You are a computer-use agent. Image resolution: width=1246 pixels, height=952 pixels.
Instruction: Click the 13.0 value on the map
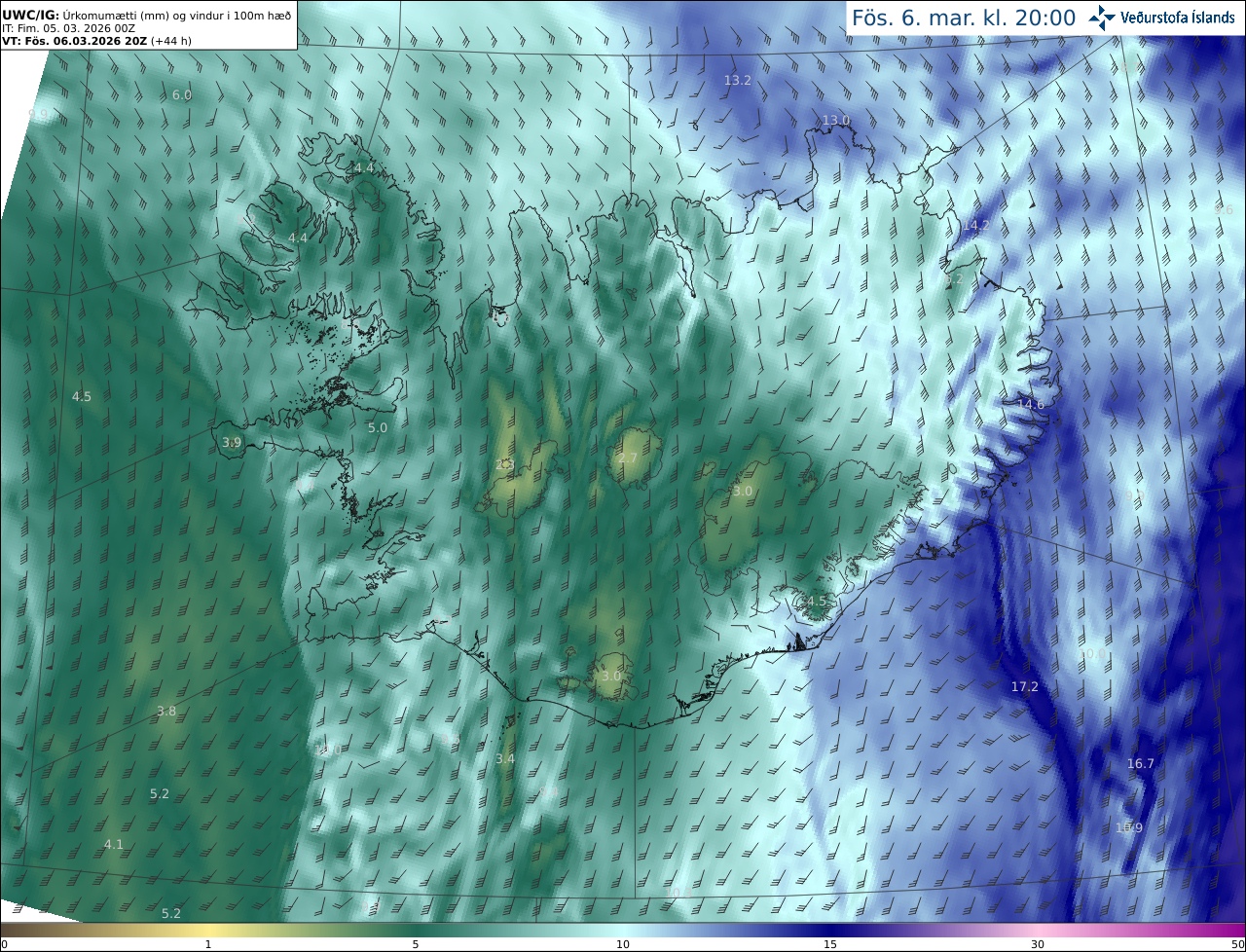(x=836, y=120)
